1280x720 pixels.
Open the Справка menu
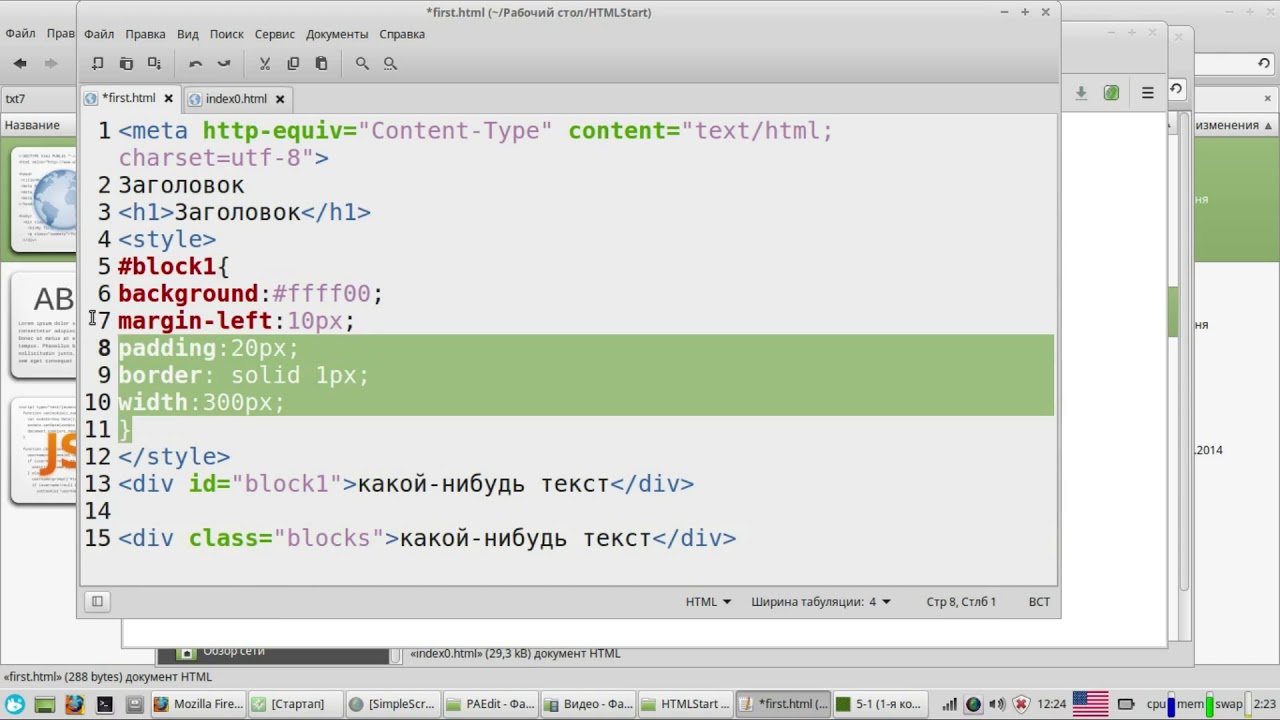402,34
